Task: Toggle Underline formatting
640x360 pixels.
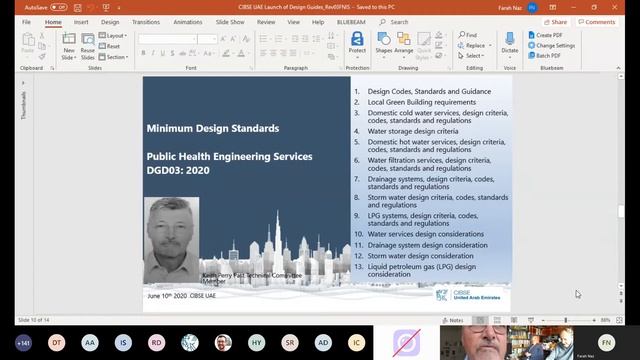Action: click(163, 53)
